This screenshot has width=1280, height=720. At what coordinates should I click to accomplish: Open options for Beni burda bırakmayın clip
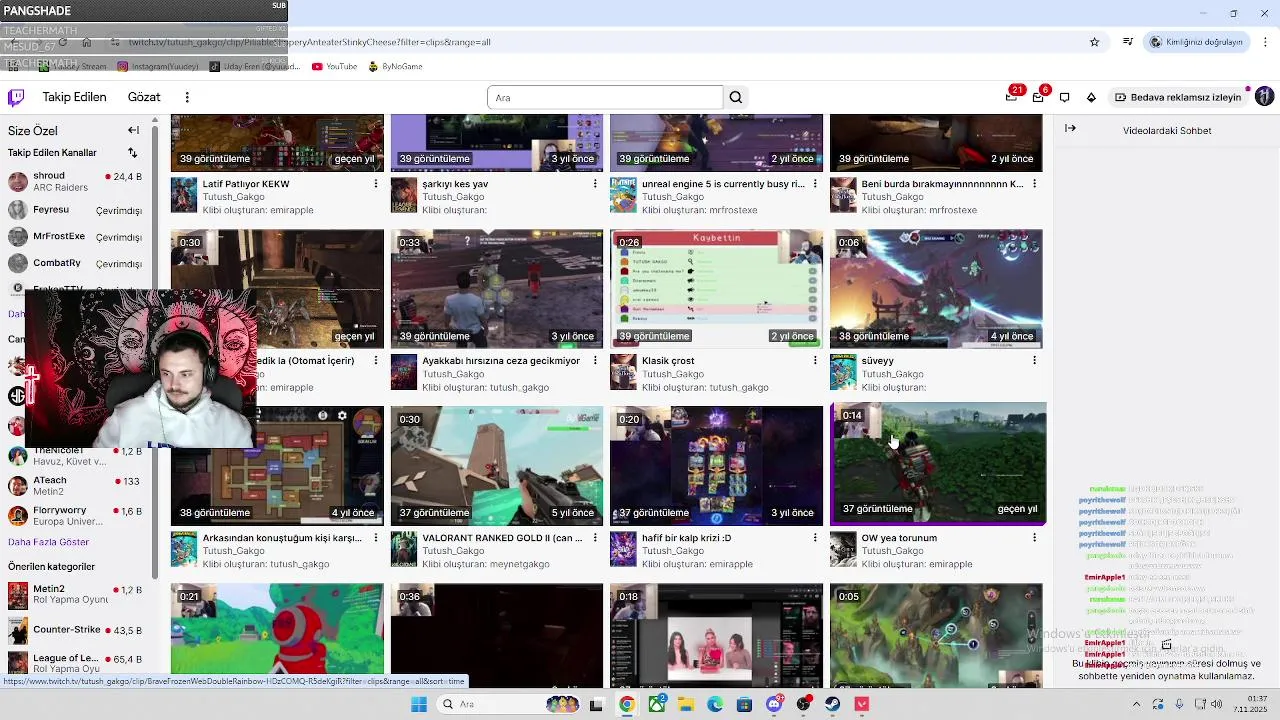coord(1034,184)
